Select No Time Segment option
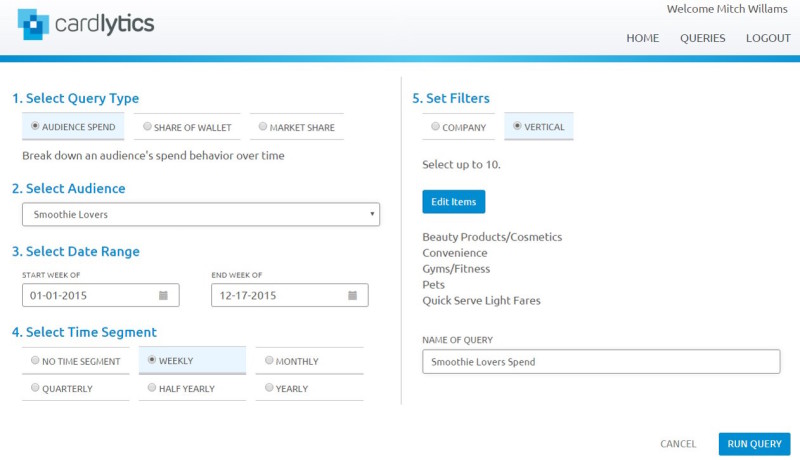 pos(76,361)
